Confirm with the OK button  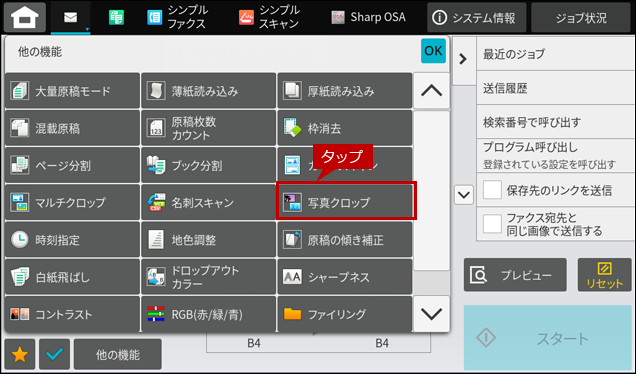click(433, 51)
